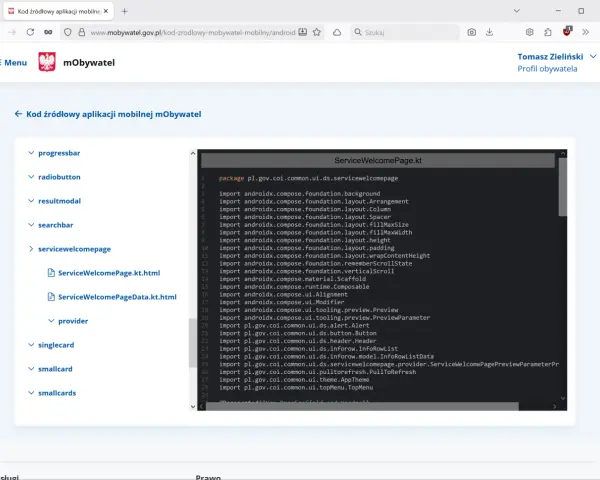The width and height of the screenshot is (600, 480).
Task: Open the ServiceWelcomePageData.kt.html file
Action: (117, 297)
